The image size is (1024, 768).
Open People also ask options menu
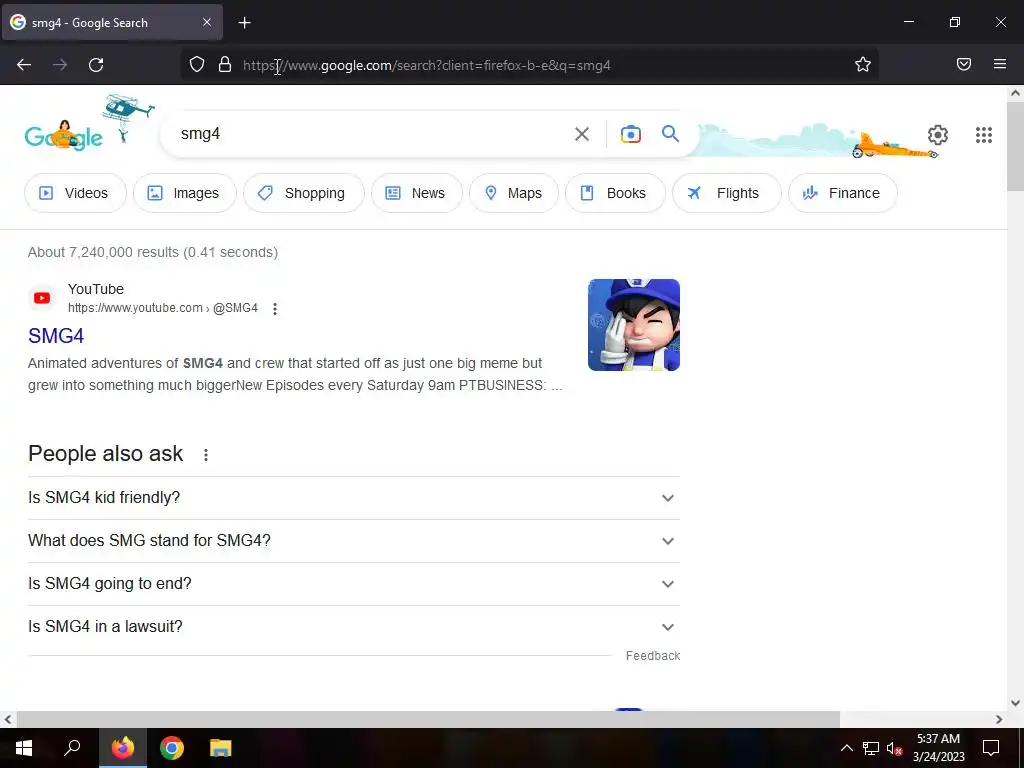(x=206, y=455)
